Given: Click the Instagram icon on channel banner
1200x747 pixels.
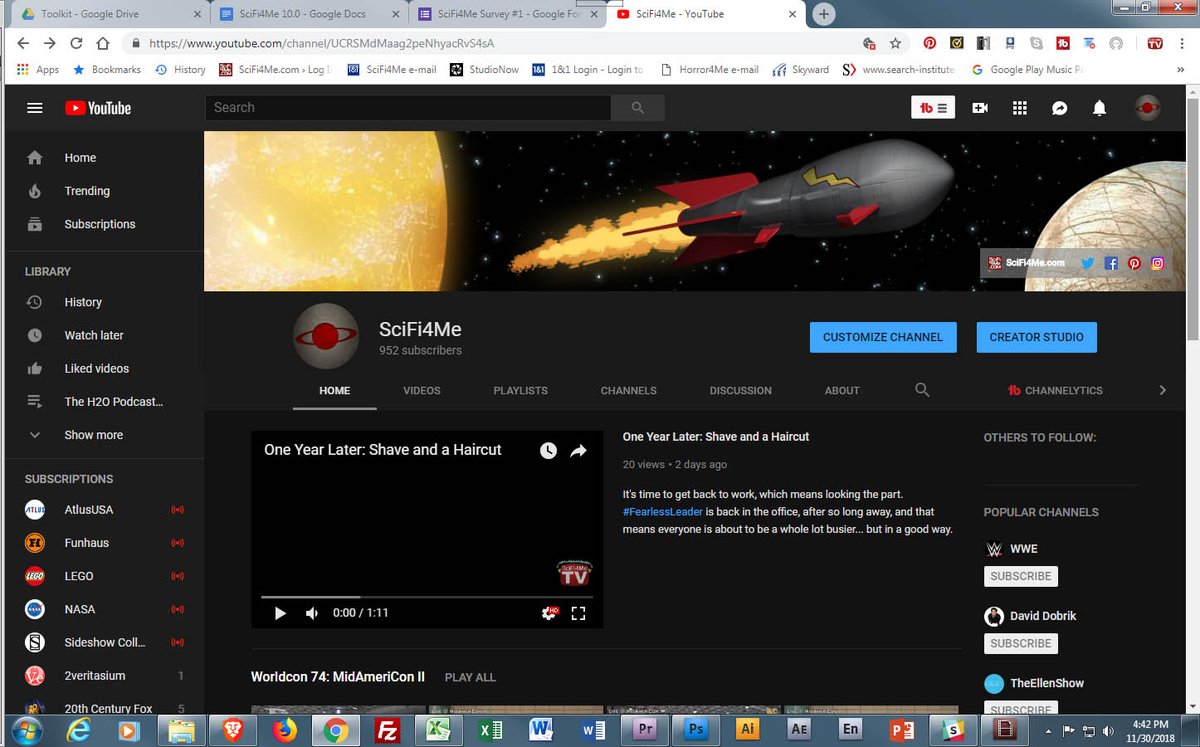Looking at the screenshot, I should click(1158, 263).
